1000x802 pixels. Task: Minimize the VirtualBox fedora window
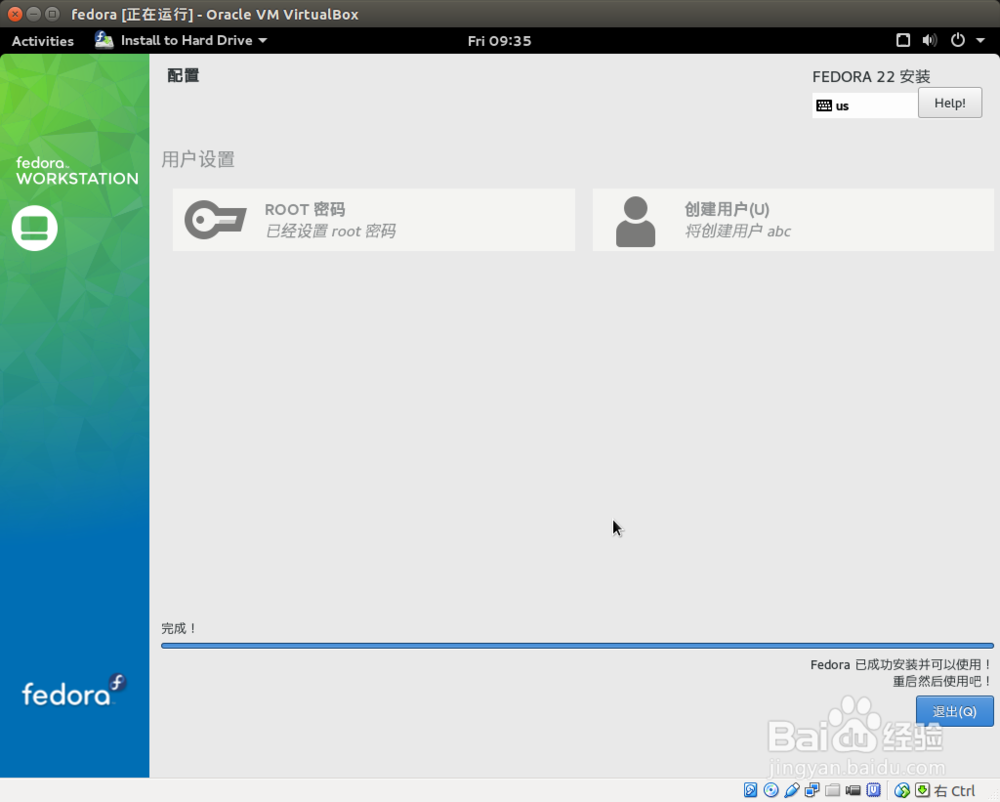pyautogui.click(x=34, y=13)
